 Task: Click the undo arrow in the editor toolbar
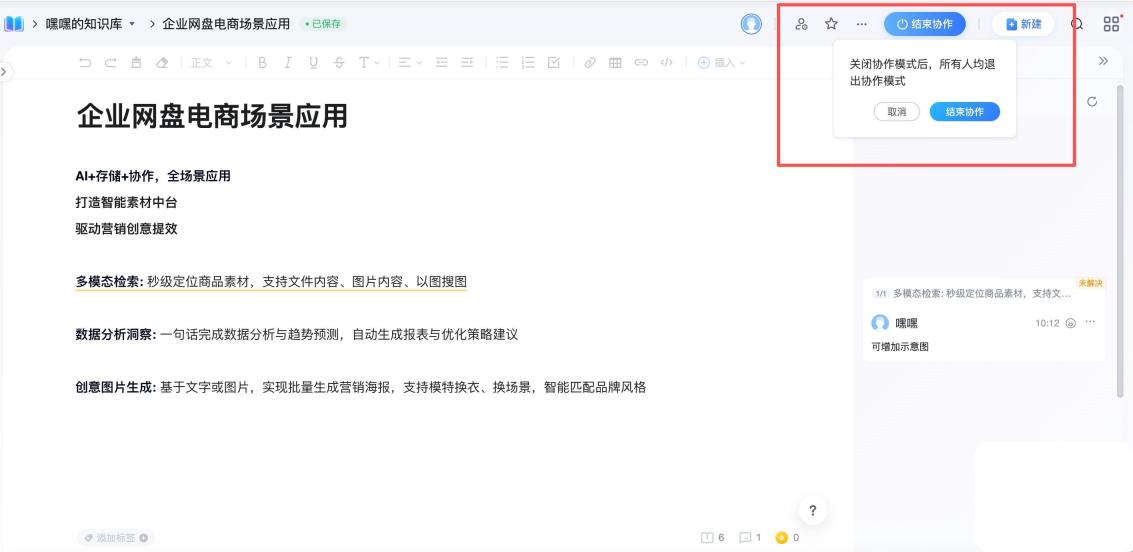tap(85, 63)
